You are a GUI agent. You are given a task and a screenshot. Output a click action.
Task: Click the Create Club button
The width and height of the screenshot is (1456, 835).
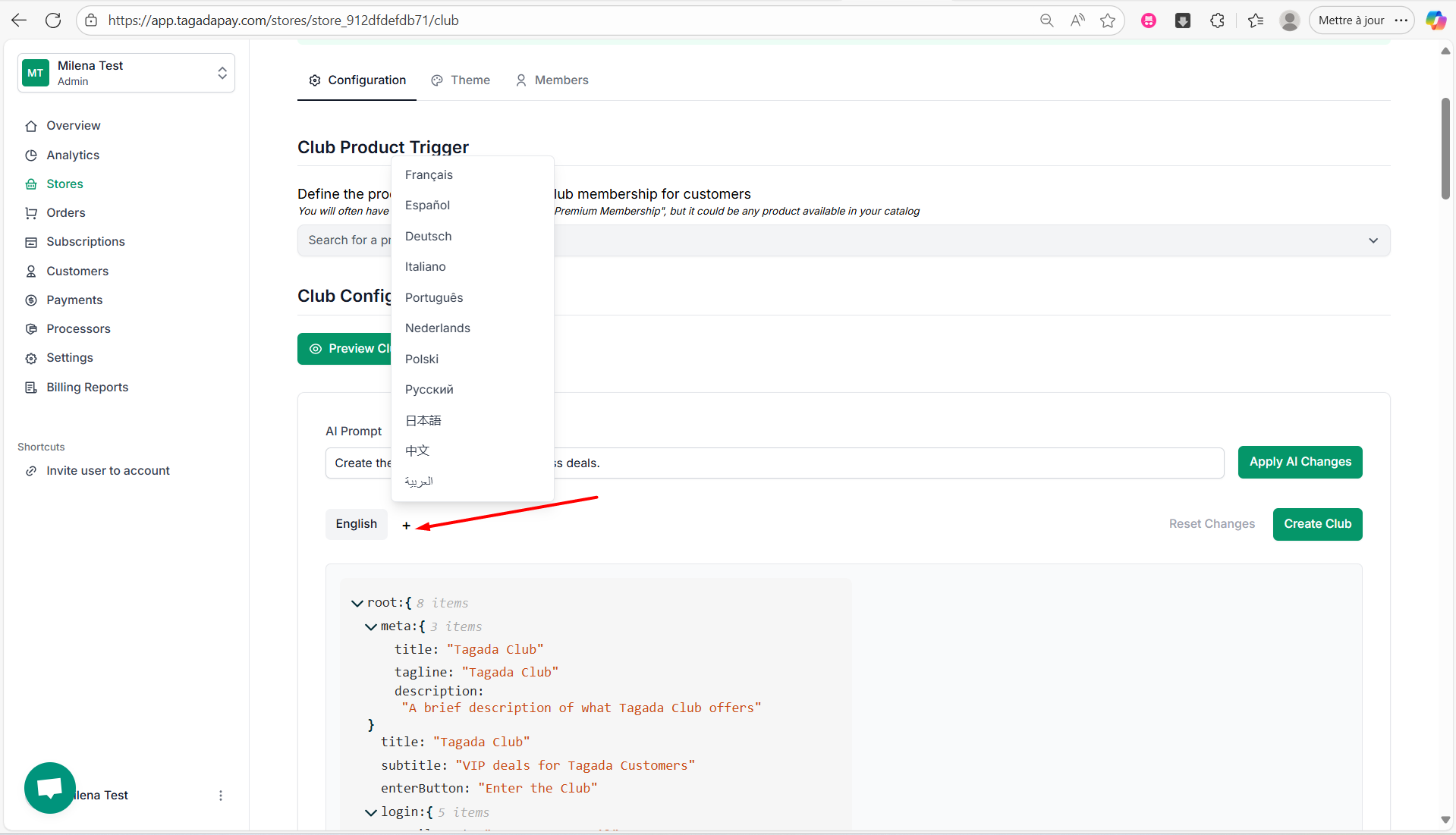pyautogui.click(x=1317, y=524)
